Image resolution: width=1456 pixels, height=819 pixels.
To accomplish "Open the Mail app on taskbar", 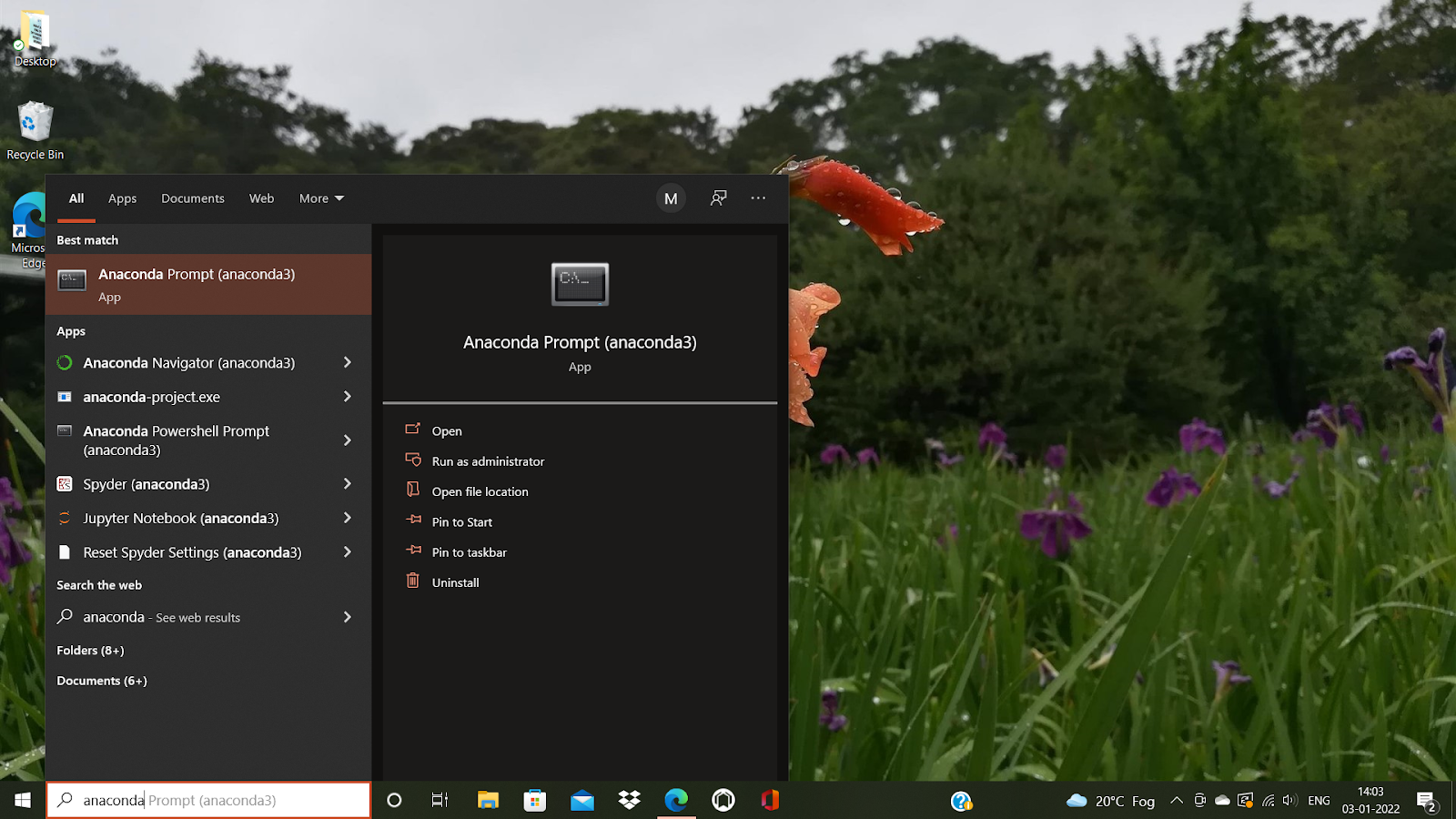I will tap(582, 800).
